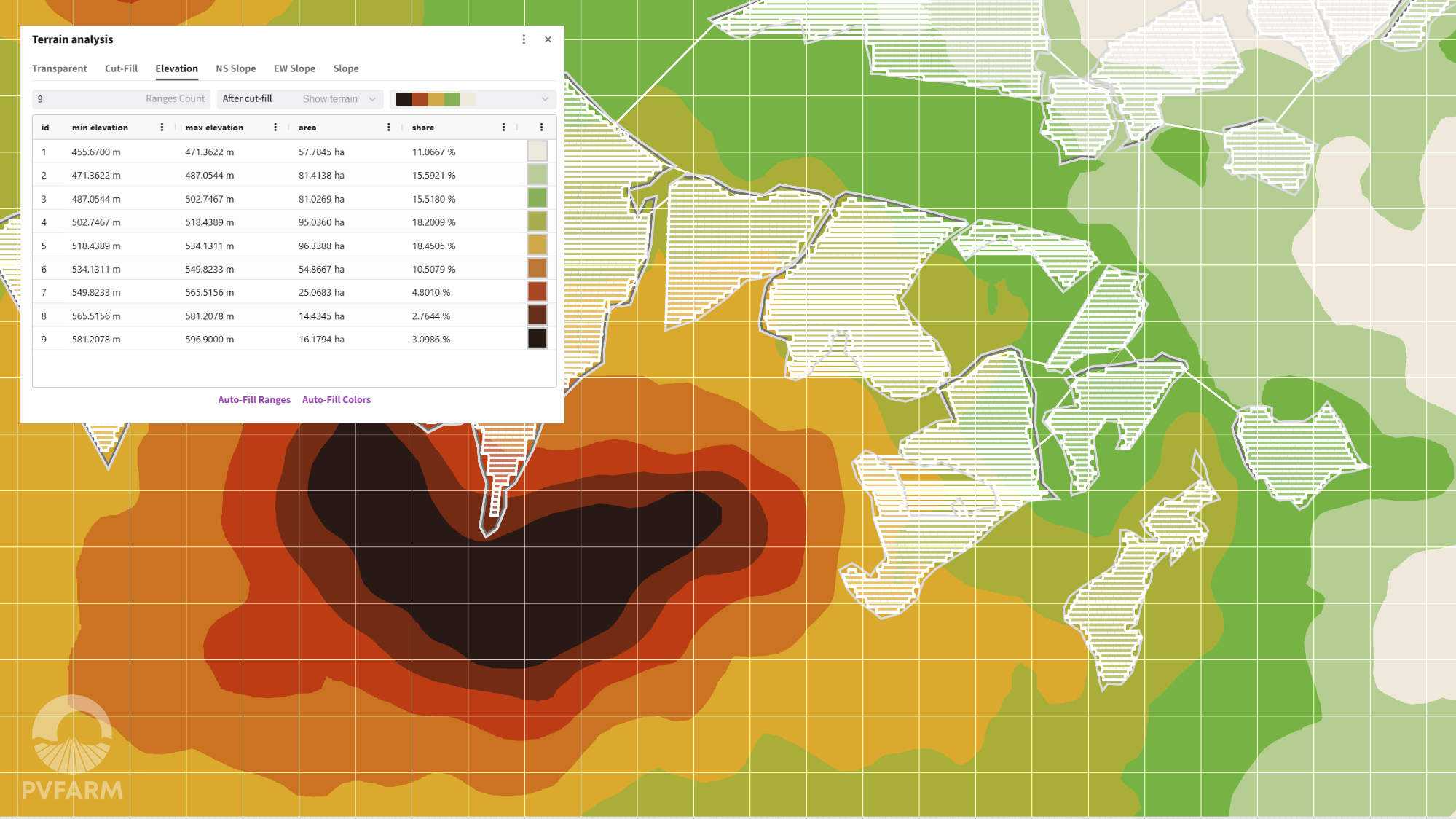1456x819 pixels.
Task: Open min elevation column menu
Action: [162, 128]
